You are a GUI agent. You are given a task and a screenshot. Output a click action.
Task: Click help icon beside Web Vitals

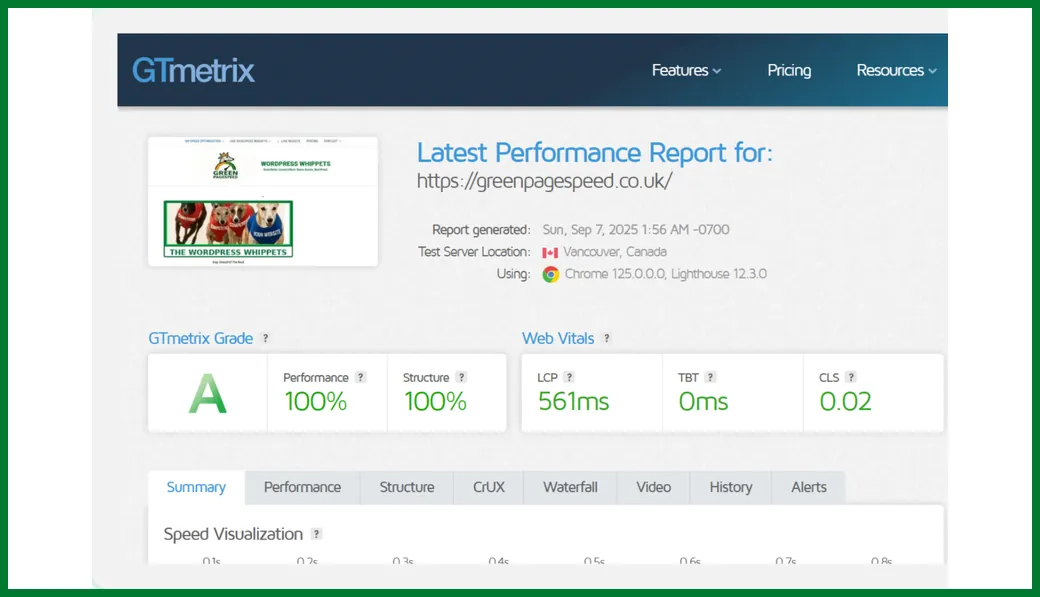606,338
